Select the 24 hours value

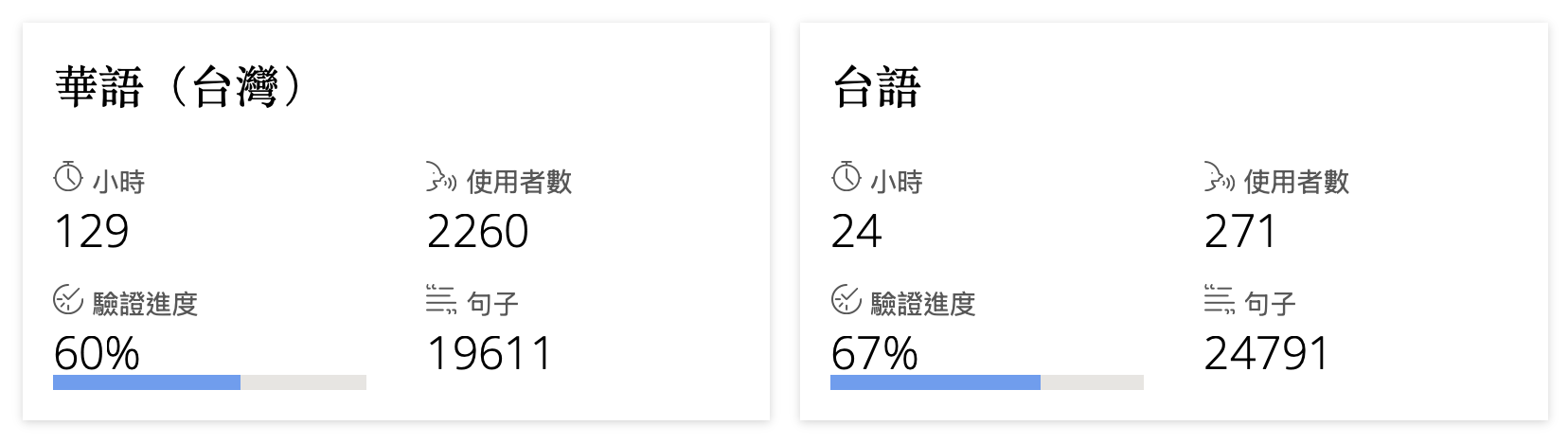(857, 232)
